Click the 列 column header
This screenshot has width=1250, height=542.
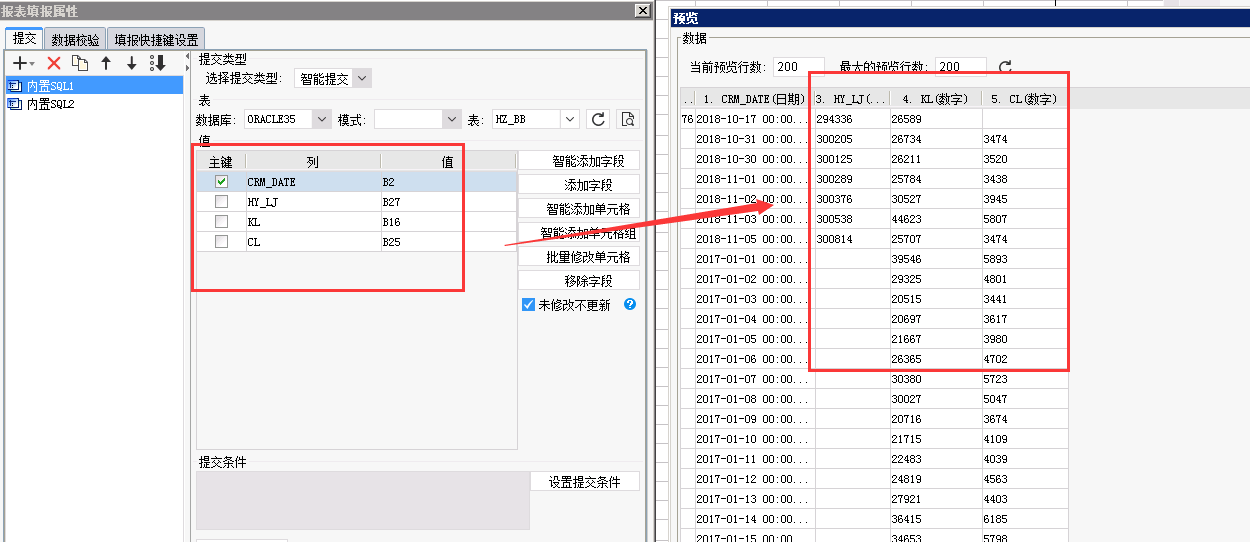[x=313, y=162]
